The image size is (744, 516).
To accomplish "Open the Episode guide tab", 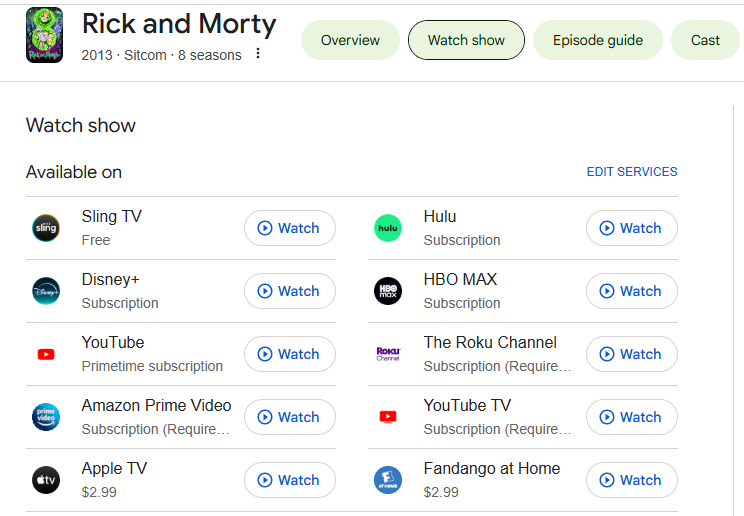I will click(x=598, y=40).
